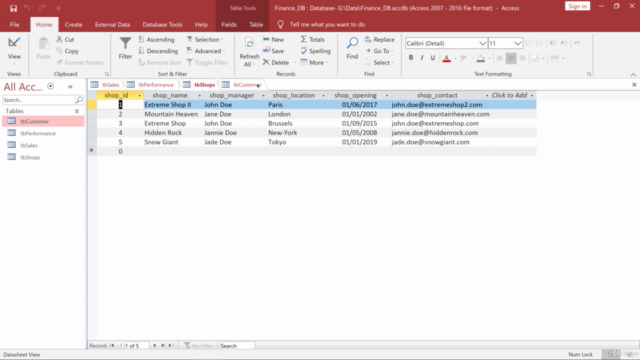
Task: Select the Mountain Heaven cell
Action: point(173,114)
